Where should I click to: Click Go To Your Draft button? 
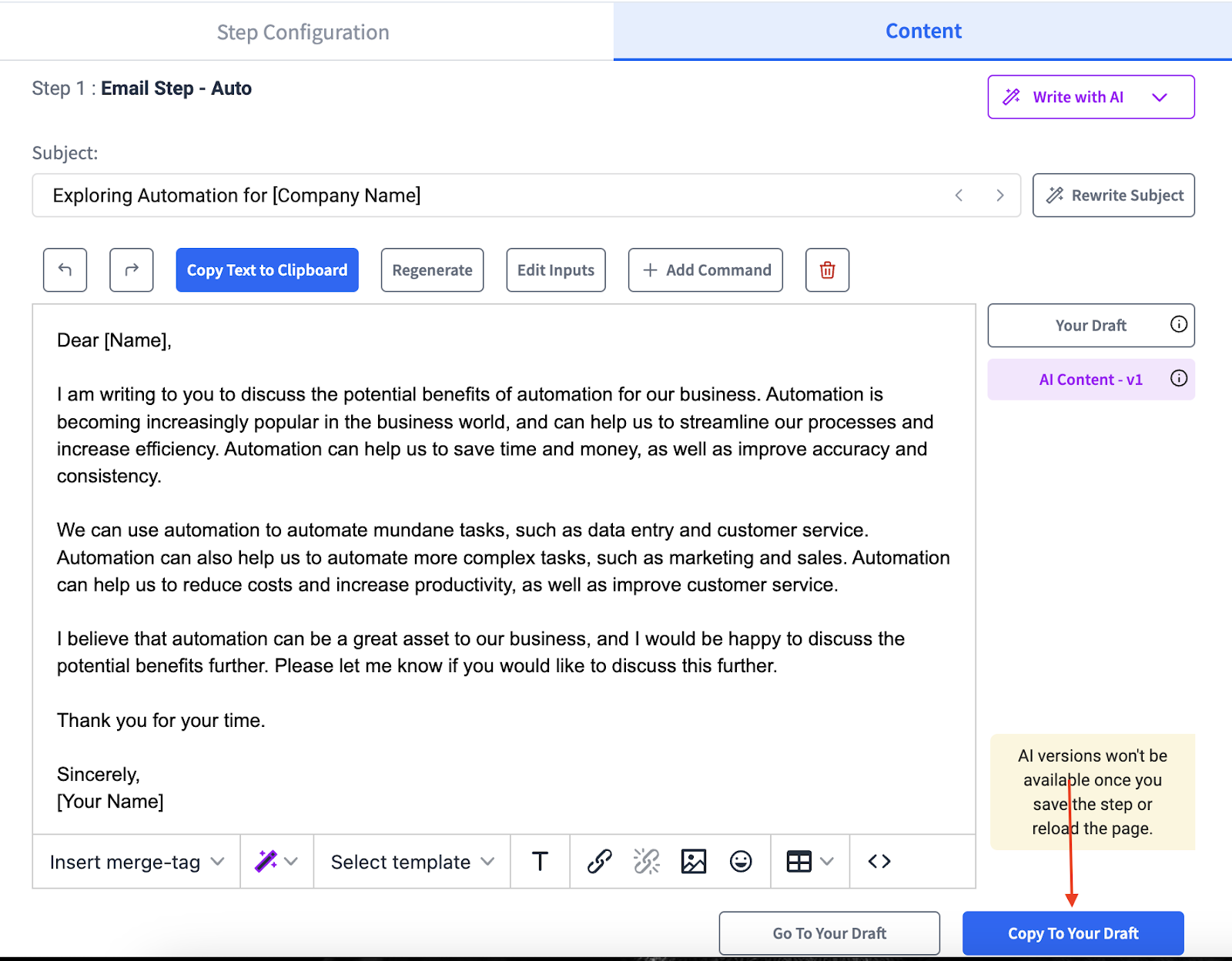coord(829,933)
